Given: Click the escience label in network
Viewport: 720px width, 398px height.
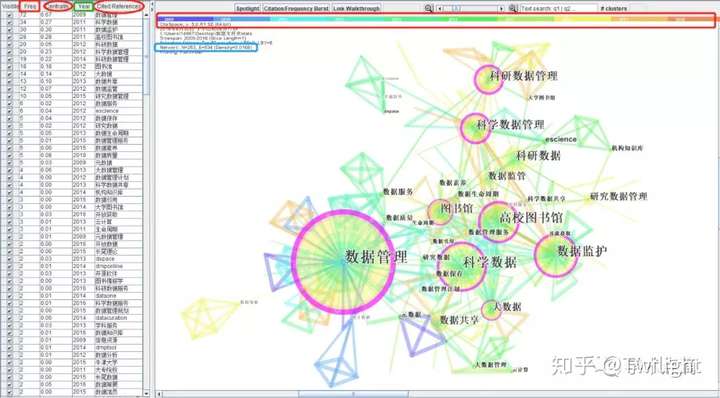Looking at the screenshot, I should pos(561,139).
